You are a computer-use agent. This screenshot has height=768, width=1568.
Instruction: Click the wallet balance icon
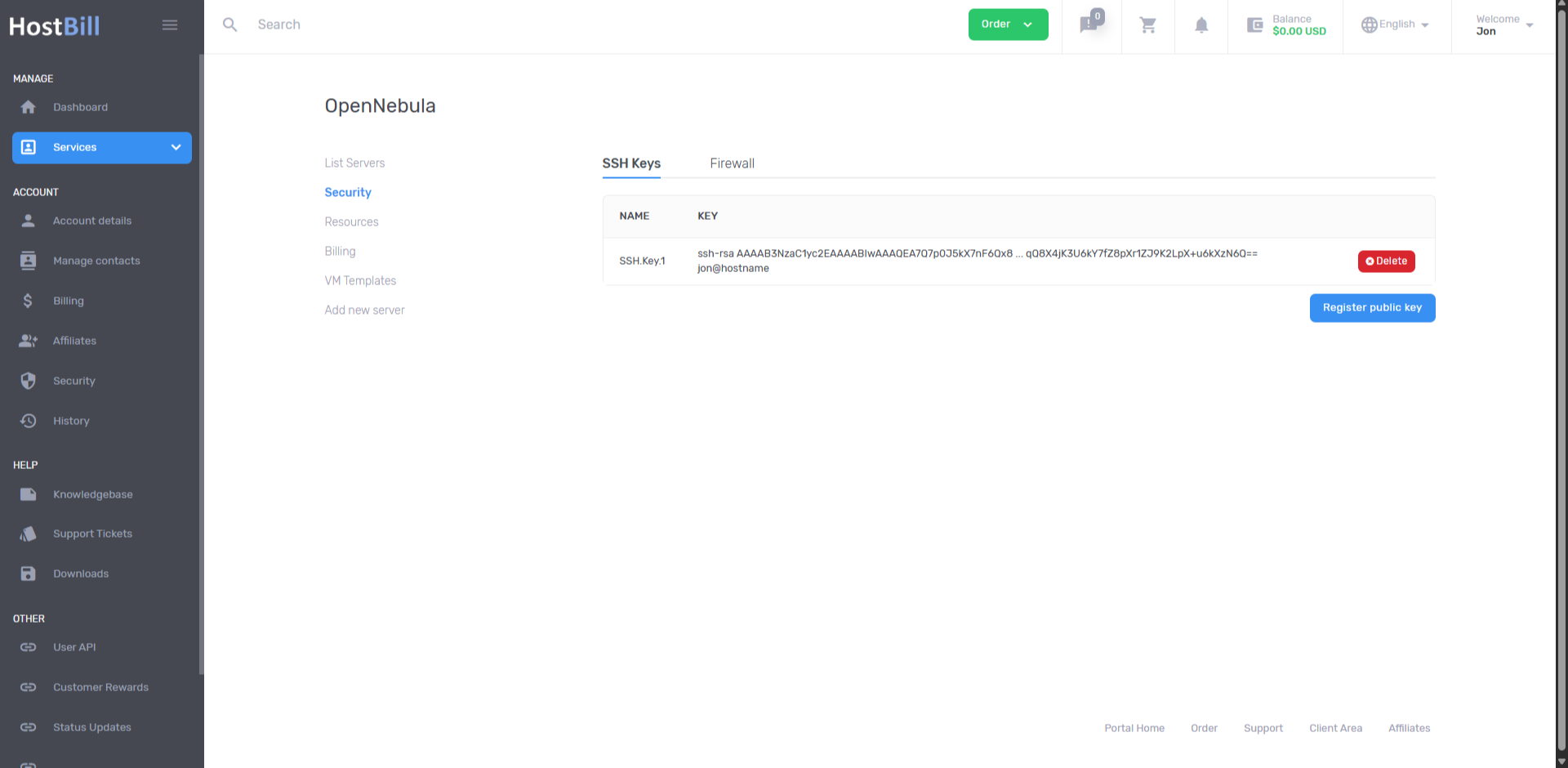[x=1255, y=25]
